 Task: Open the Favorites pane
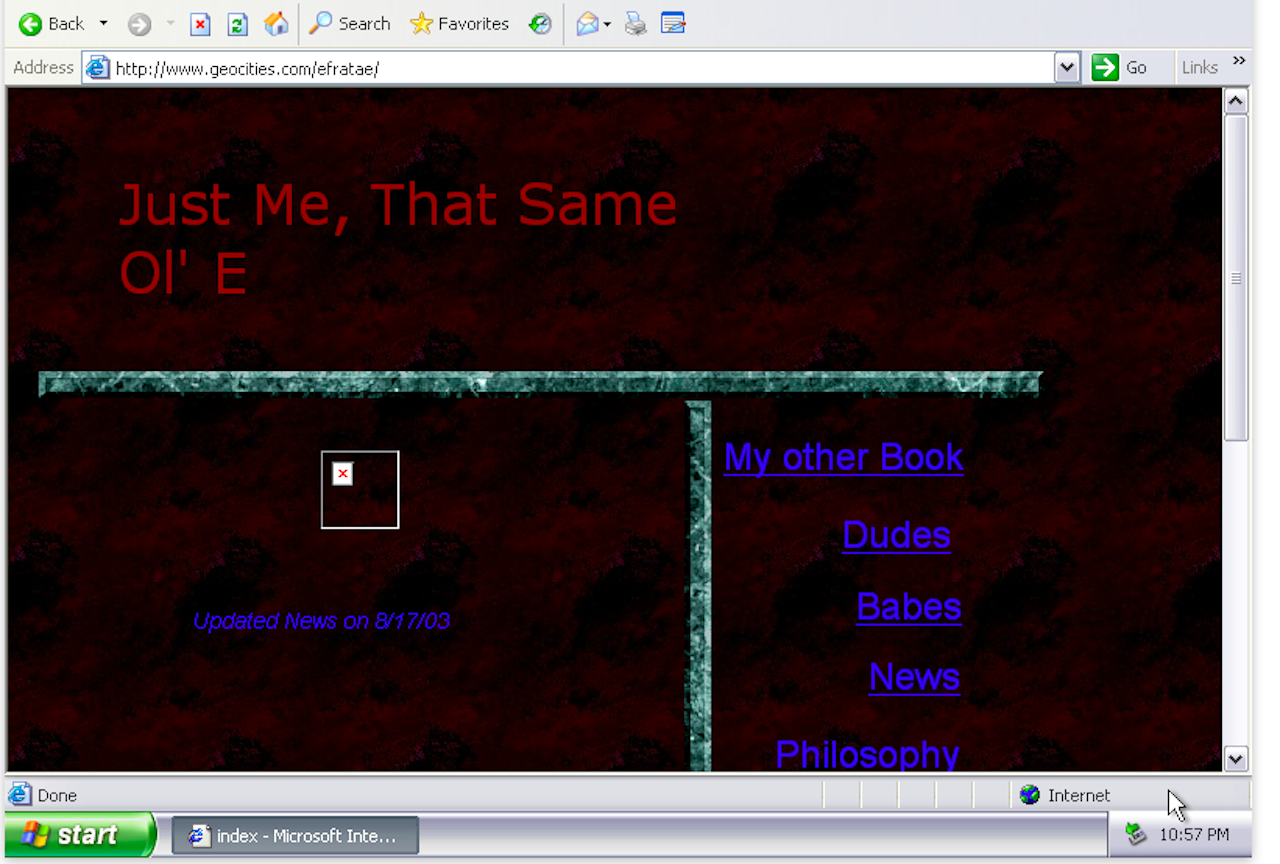460,24
